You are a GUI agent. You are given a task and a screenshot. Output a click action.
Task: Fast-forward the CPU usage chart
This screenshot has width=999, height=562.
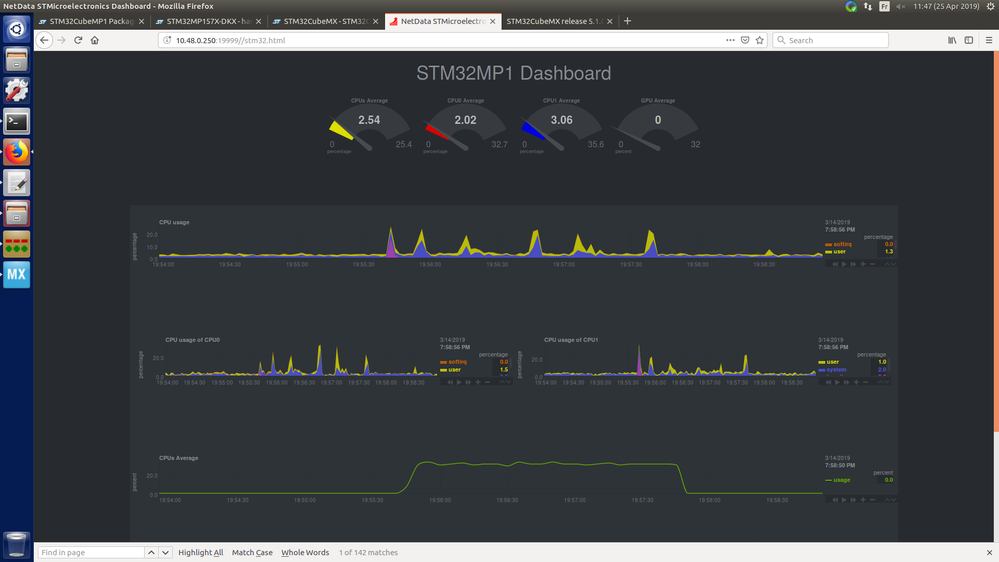point(853,264)
